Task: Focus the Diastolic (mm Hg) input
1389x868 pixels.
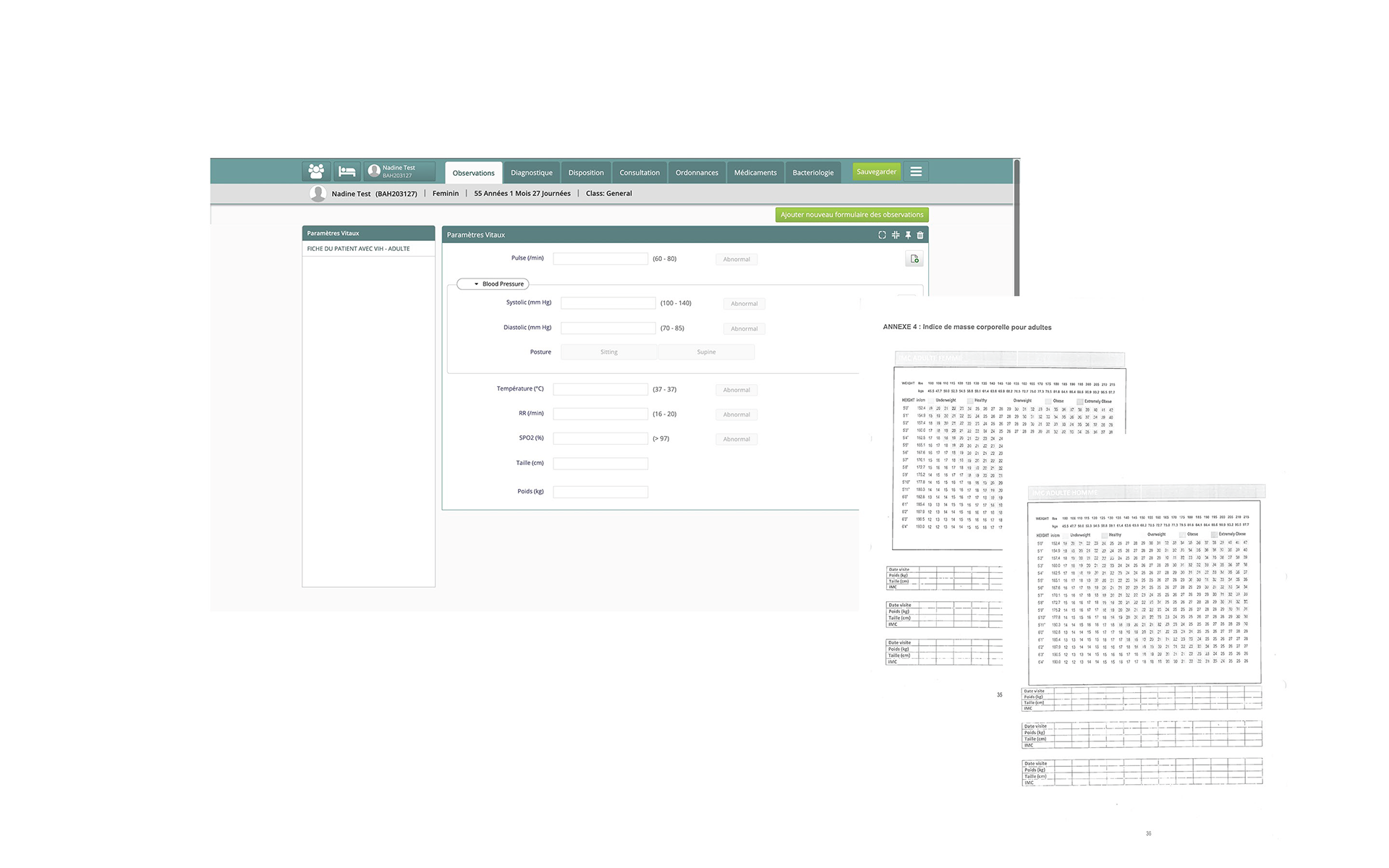Action: coord(608,328)
